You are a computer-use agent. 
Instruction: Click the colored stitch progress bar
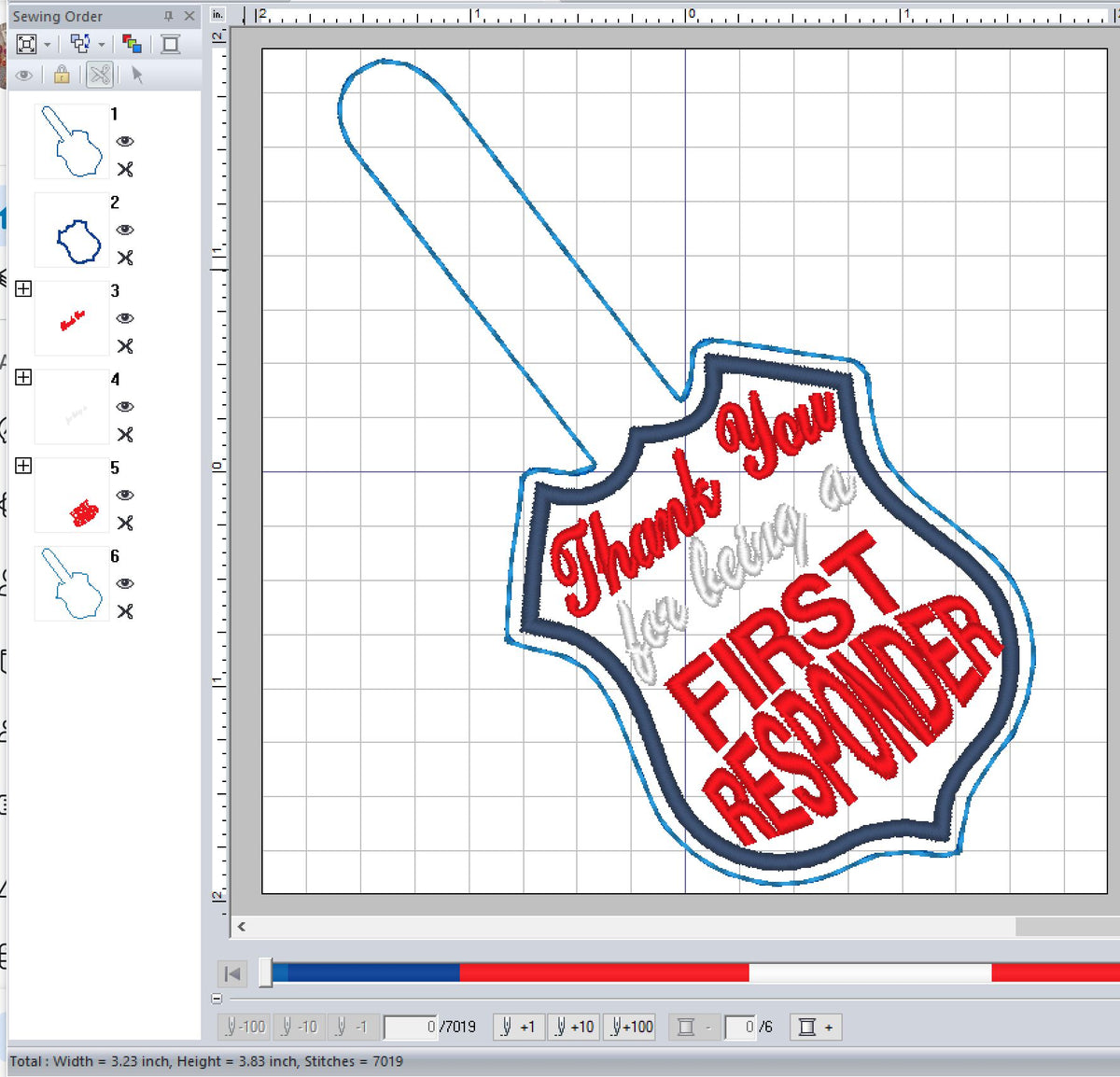(x=653, y=972)
